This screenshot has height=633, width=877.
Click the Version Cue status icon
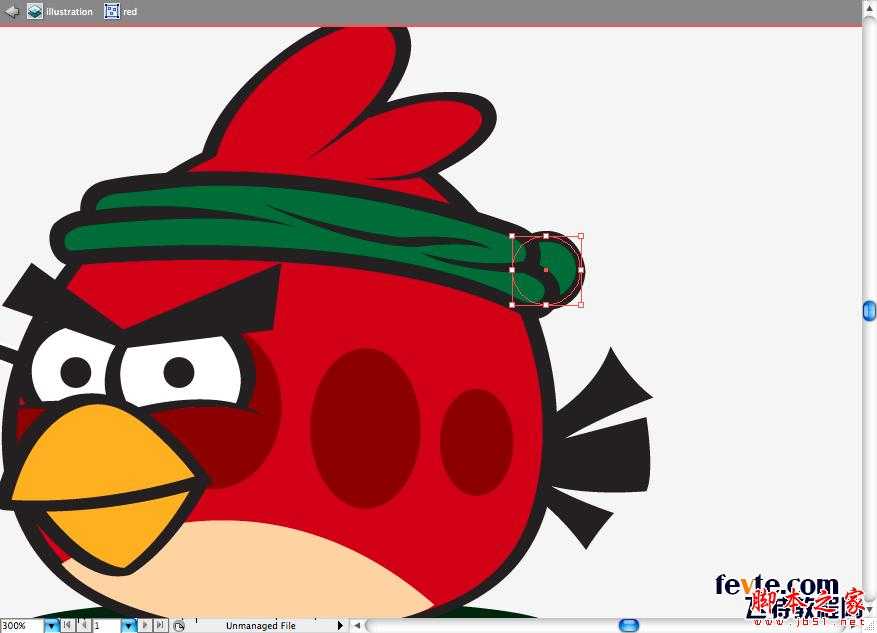click(178, 626)
